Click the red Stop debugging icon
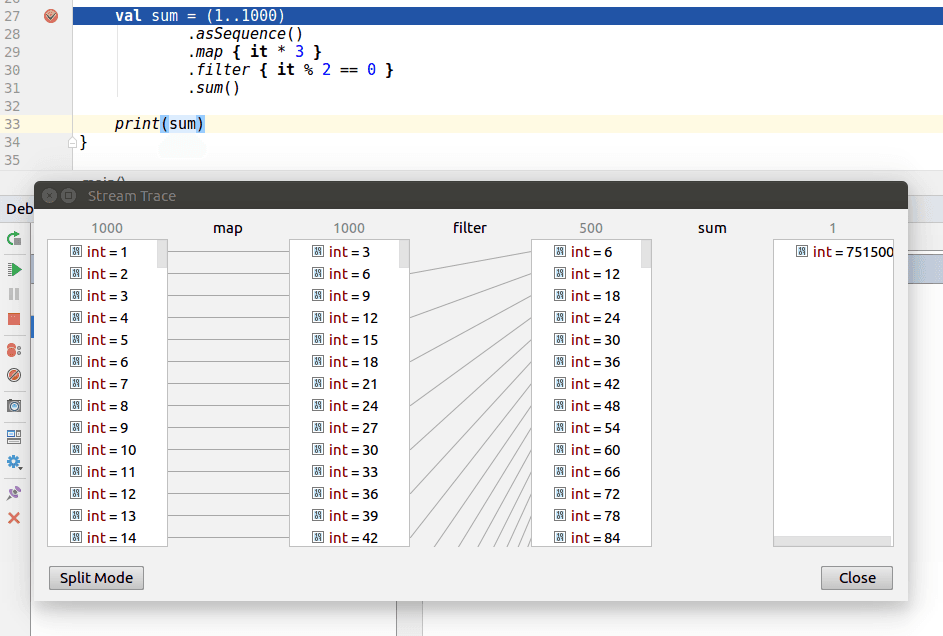 click(x=14, y=319)
